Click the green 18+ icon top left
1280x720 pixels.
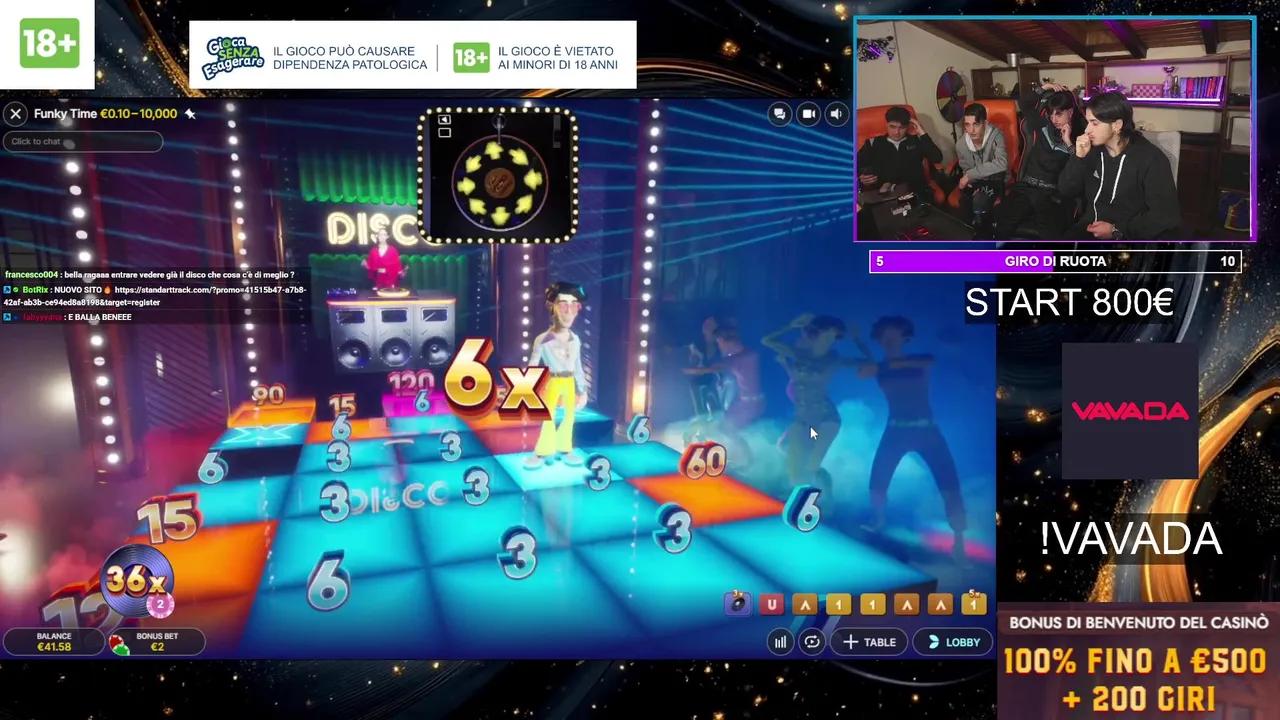click(49, 44)
